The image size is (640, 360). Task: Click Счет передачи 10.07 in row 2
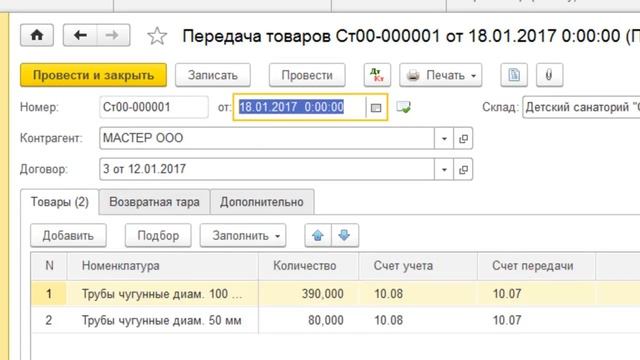click(536, 320)
